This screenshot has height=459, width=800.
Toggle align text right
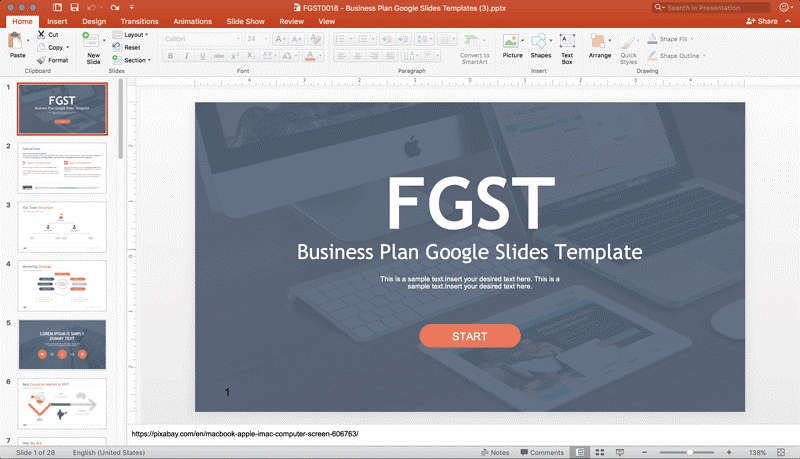pyautogui.click(x=374, y=56)
